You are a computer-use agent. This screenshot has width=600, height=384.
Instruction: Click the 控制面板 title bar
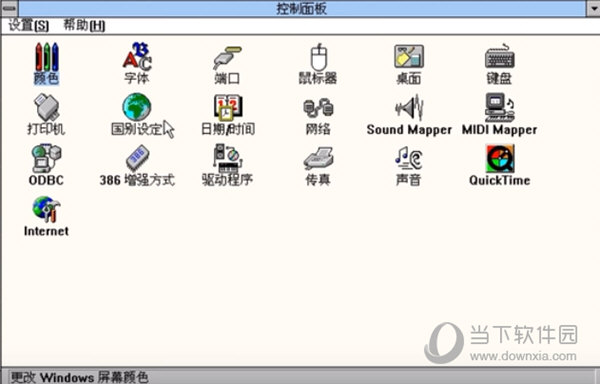pos(302,8)
